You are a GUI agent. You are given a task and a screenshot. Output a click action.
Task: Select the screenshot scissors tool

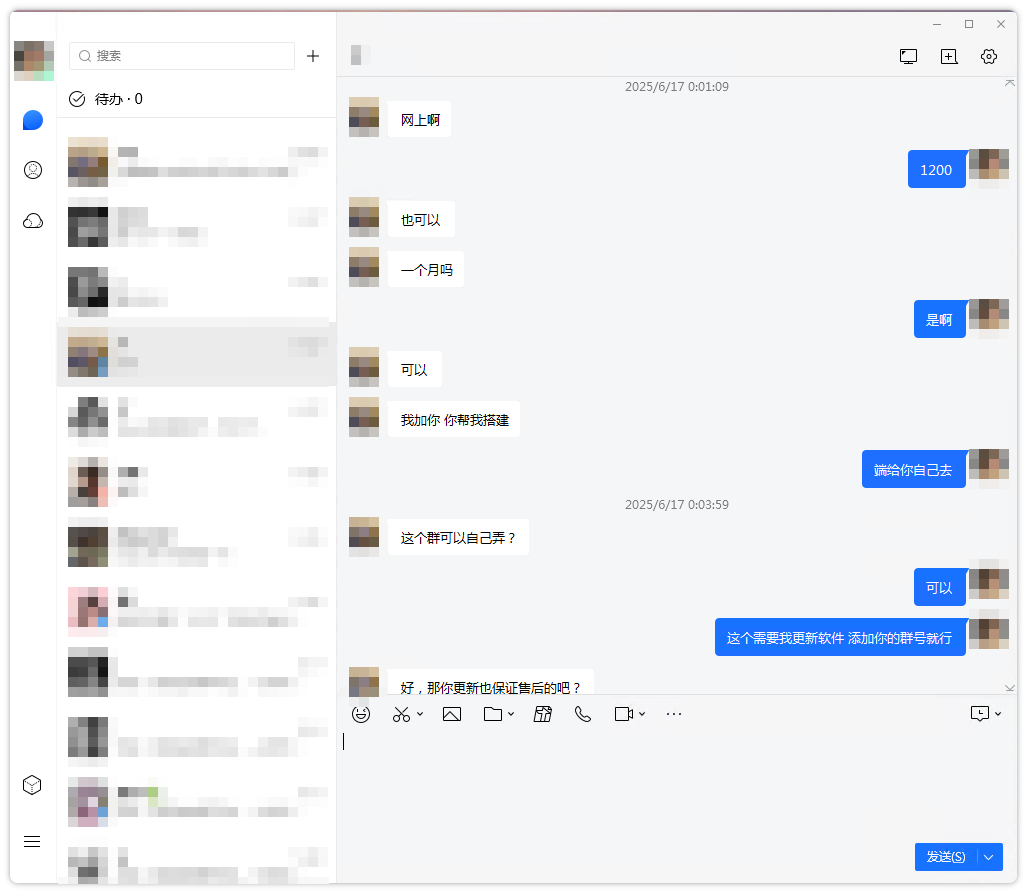click(x=401, y=714)
